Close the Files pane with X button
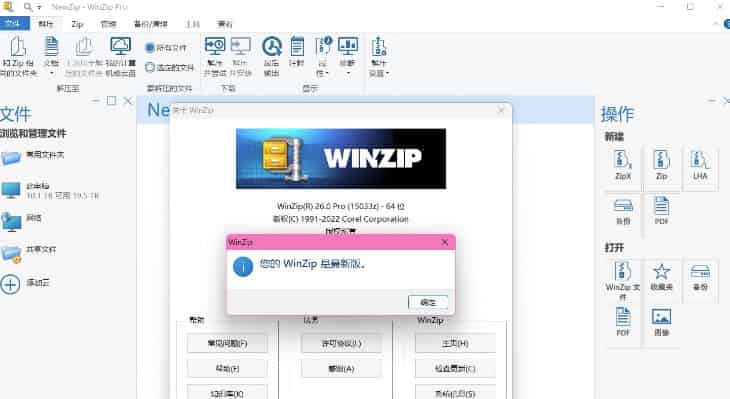 click(128, 101)
